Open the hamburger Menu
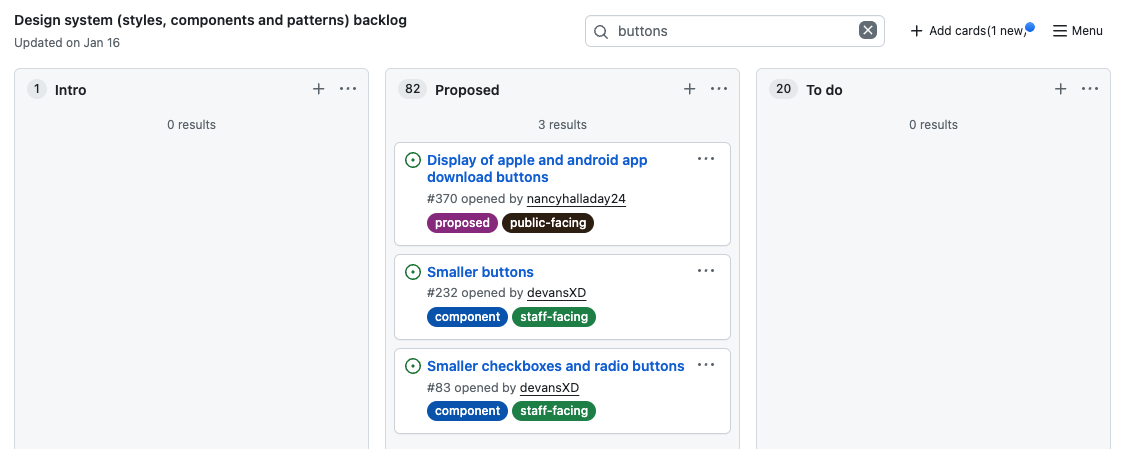 pos(1077,31)
